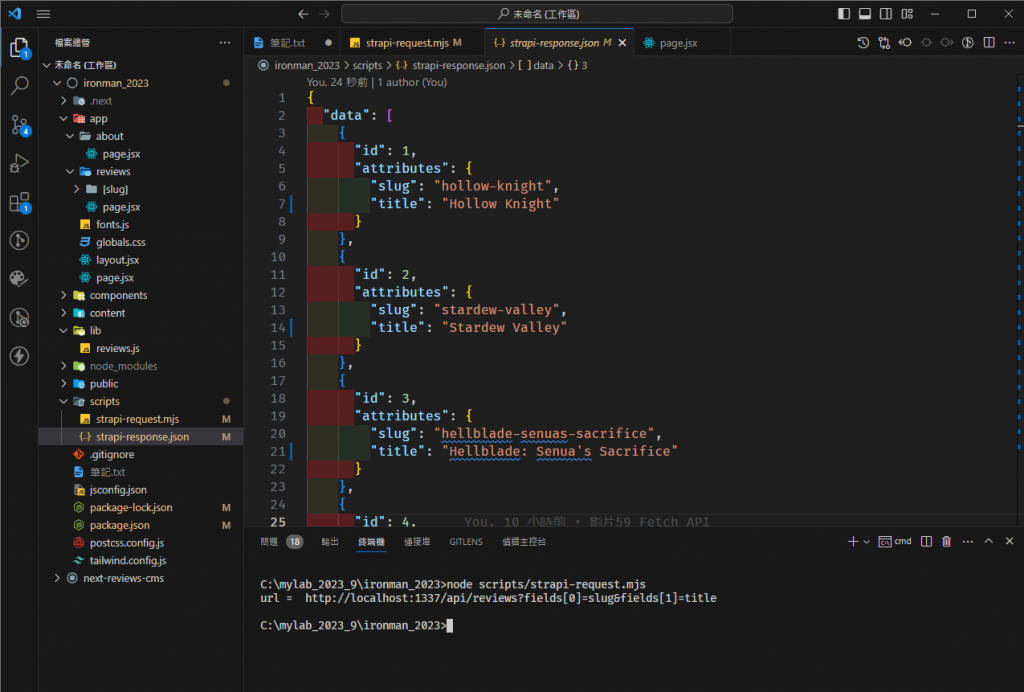Split the editor to the right
The height and width of the screenshot is (692, 1024).
tap(989, 42)
